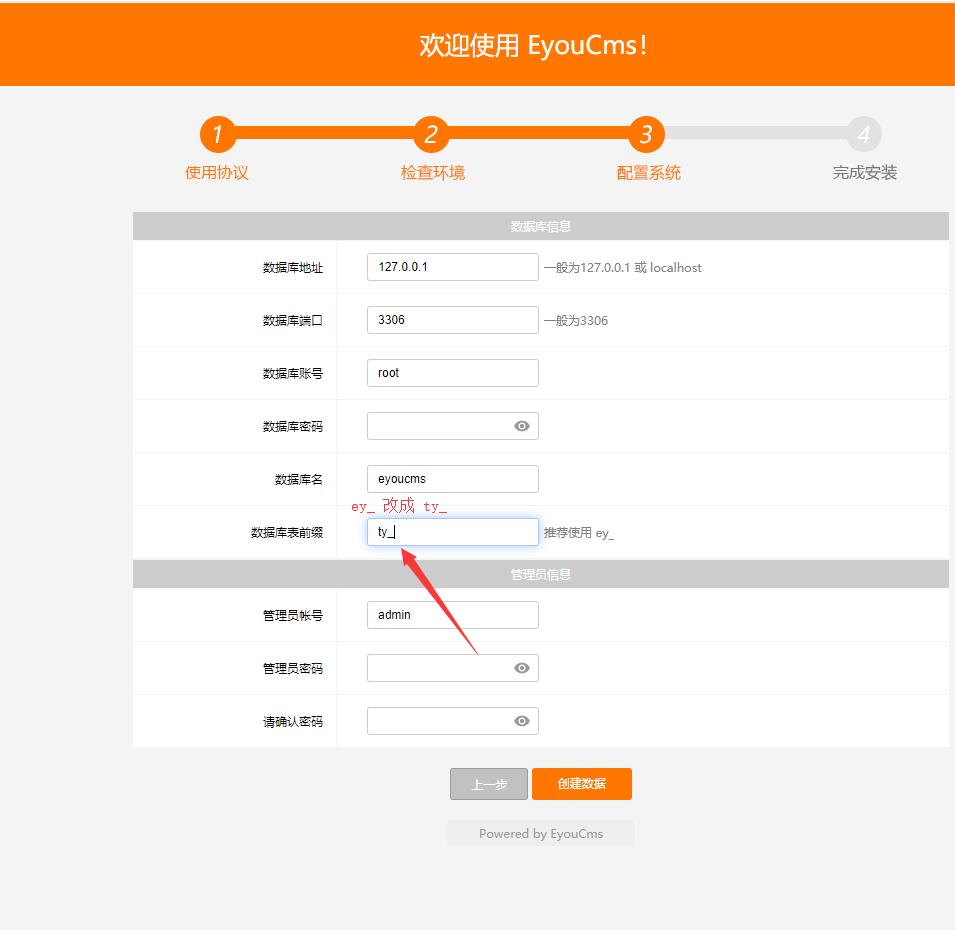Click the database name field eyoucms

pos(453,479)
